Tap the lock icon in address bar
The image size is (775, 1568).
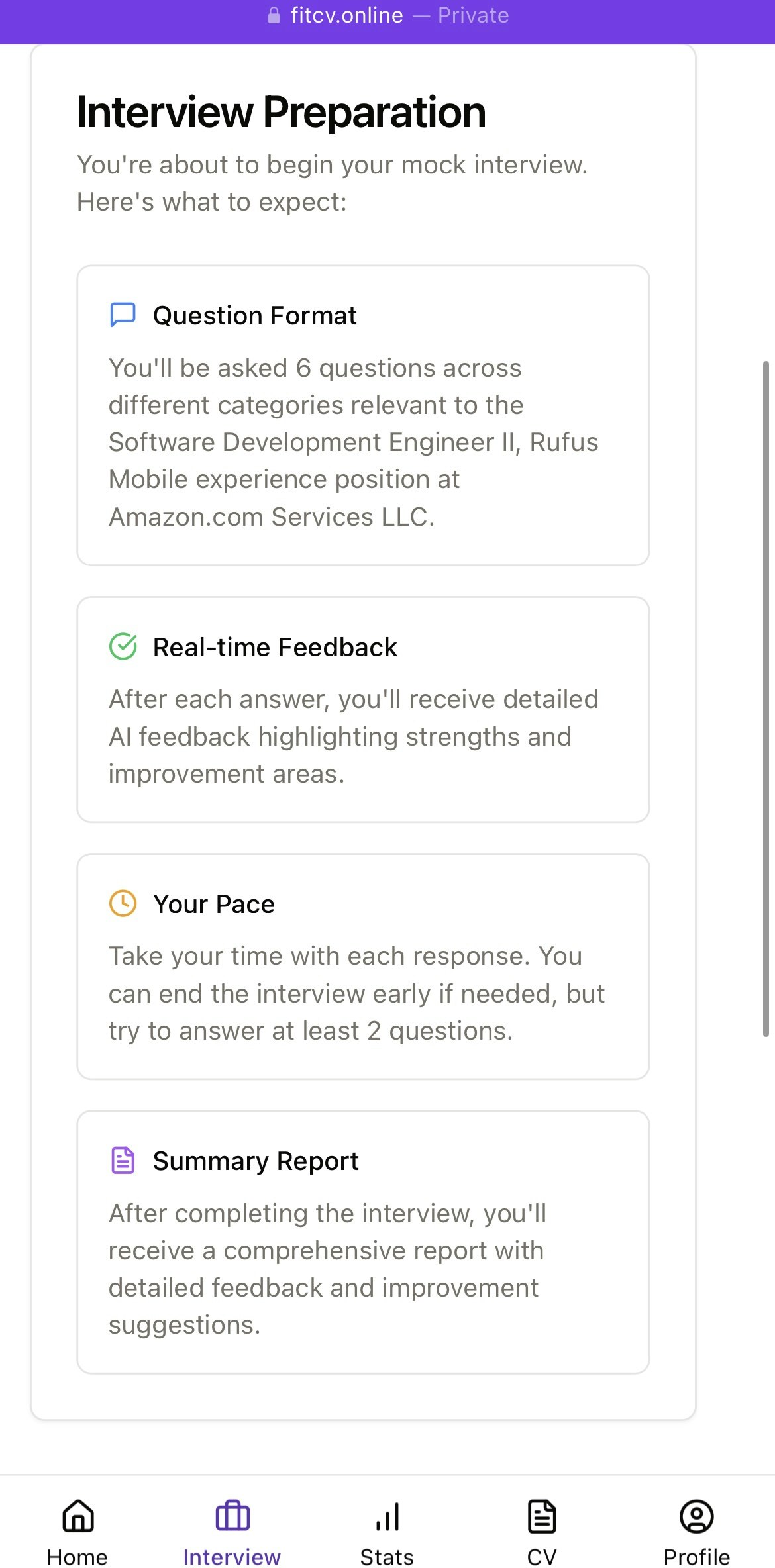click(x=274, y=15)
